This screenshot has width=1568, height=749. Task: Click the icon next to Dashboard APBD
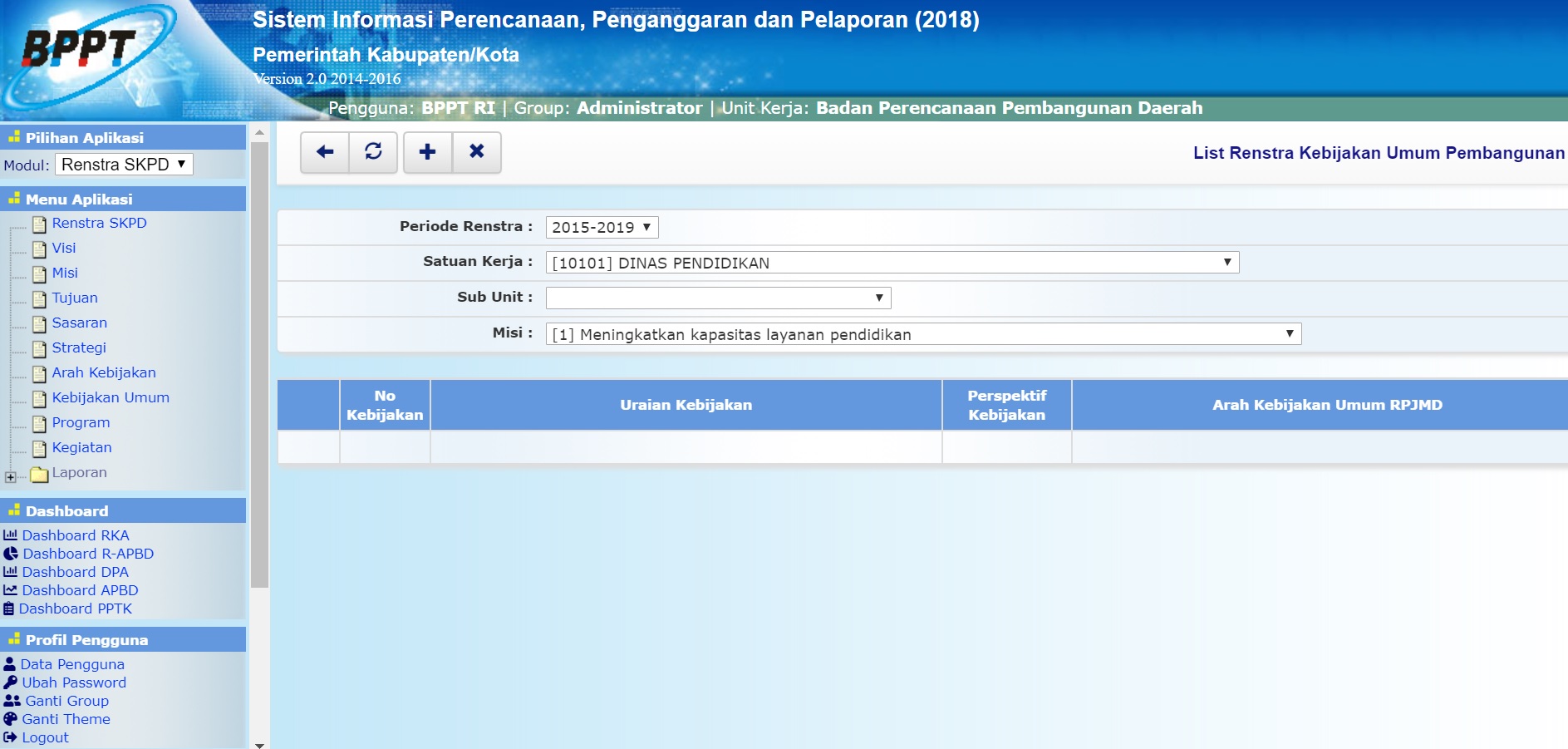10,590
